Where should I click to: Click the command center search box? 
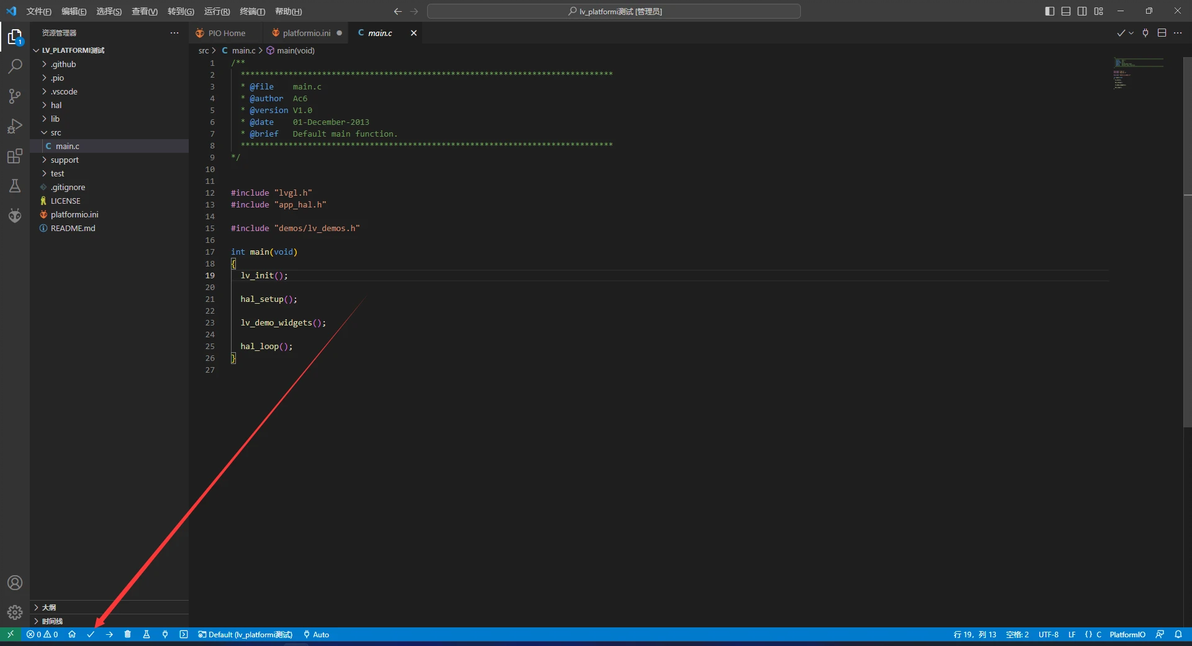(x=613, y=11)
